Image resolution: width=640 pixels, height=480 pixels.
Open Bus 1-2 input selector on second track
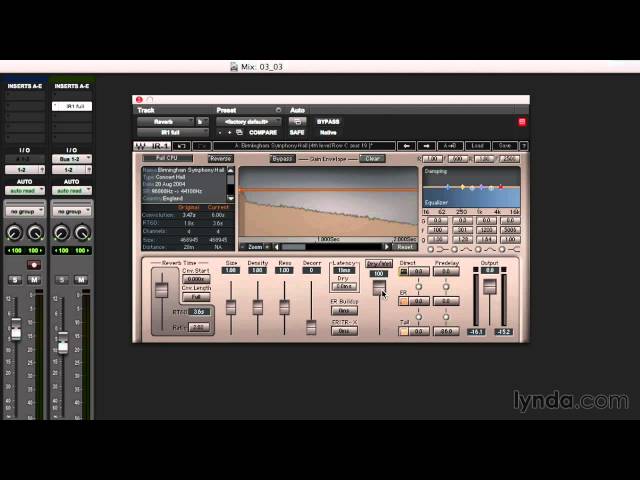click(x=71, y=159)
